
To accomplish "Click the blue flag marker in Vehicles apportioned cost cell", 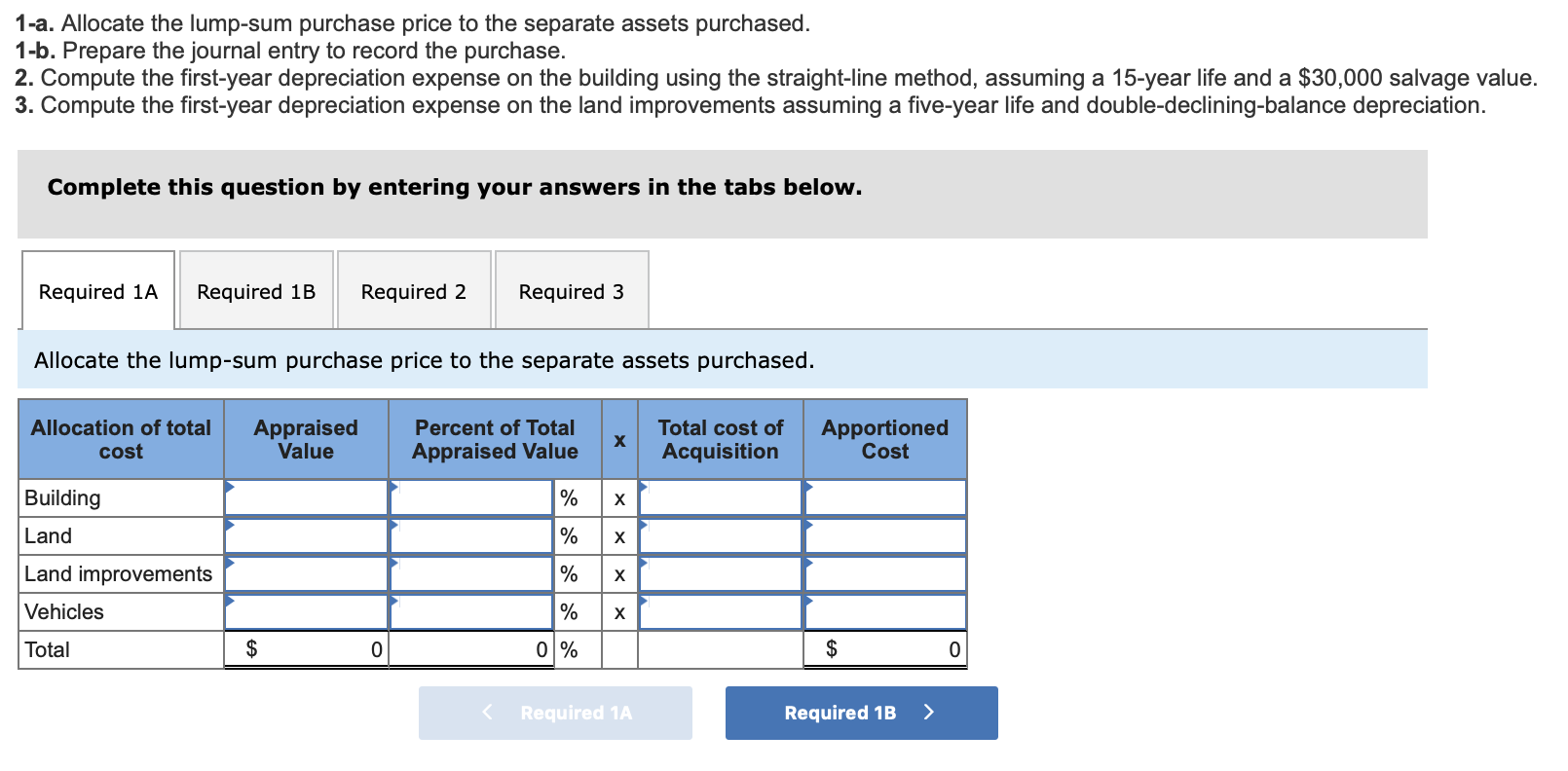I will point(806,602).
